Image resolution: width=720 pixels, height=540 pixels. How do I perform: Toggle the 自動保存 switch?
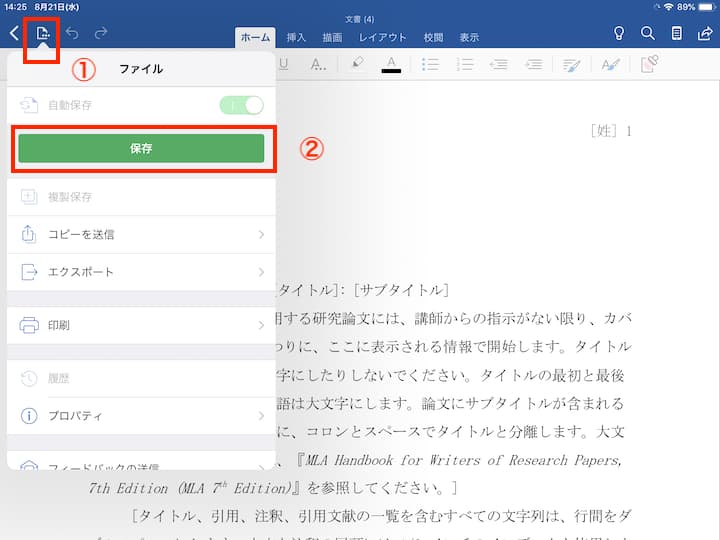(x=242, y=105)
